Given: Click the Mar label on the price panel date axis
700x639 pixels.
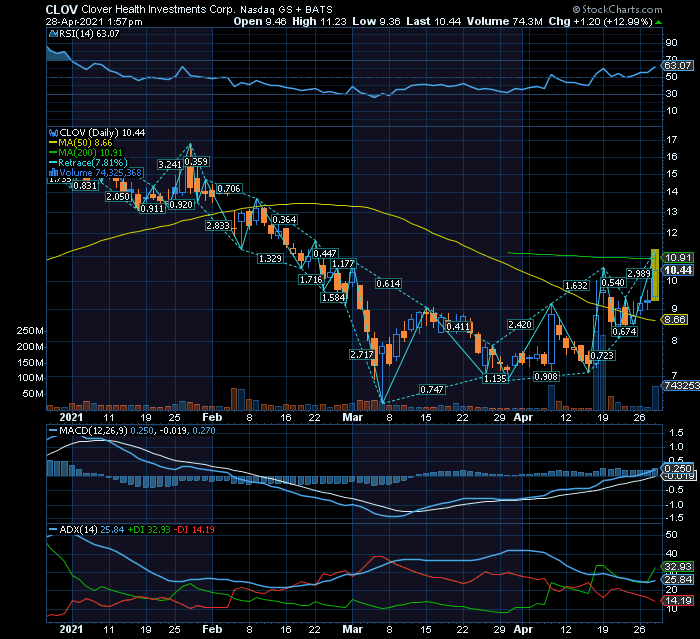Looking at the screenshot, I should [352, 417].
